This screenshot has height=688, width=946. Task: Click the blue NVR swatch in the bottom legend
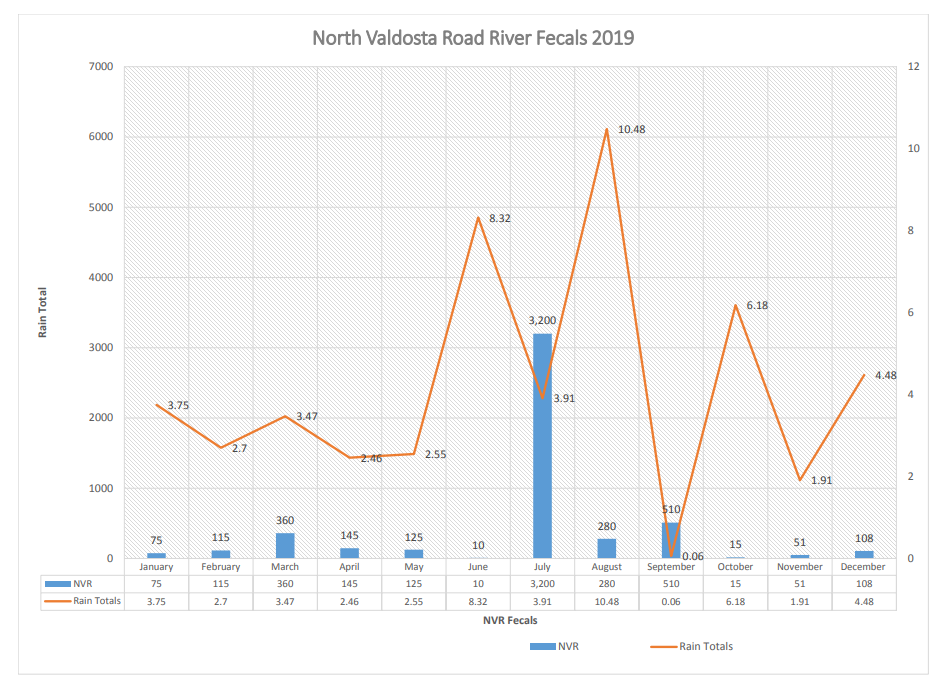click(x=543, y=647)
